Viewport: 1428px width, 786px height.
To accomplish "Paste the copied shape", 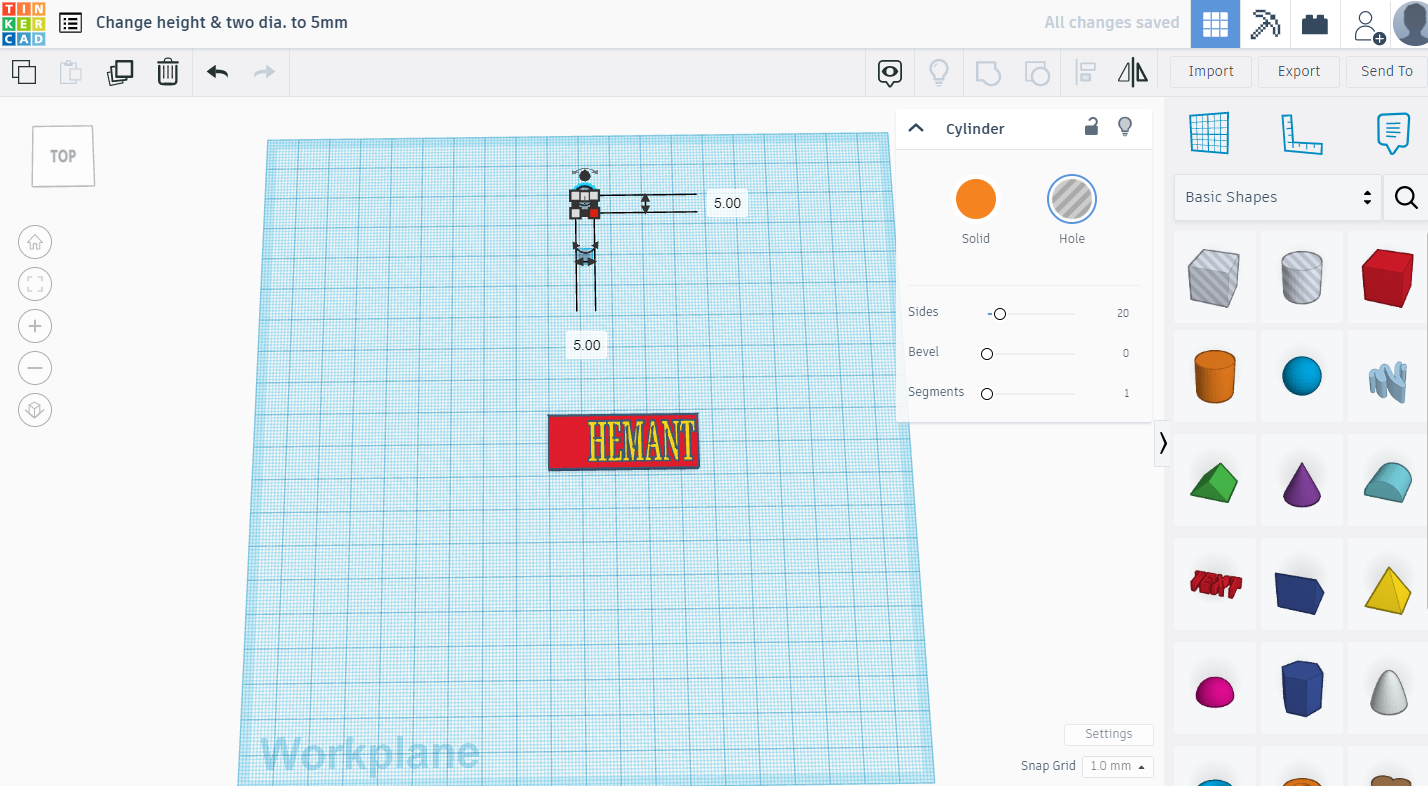I will [x=71, y=72].
